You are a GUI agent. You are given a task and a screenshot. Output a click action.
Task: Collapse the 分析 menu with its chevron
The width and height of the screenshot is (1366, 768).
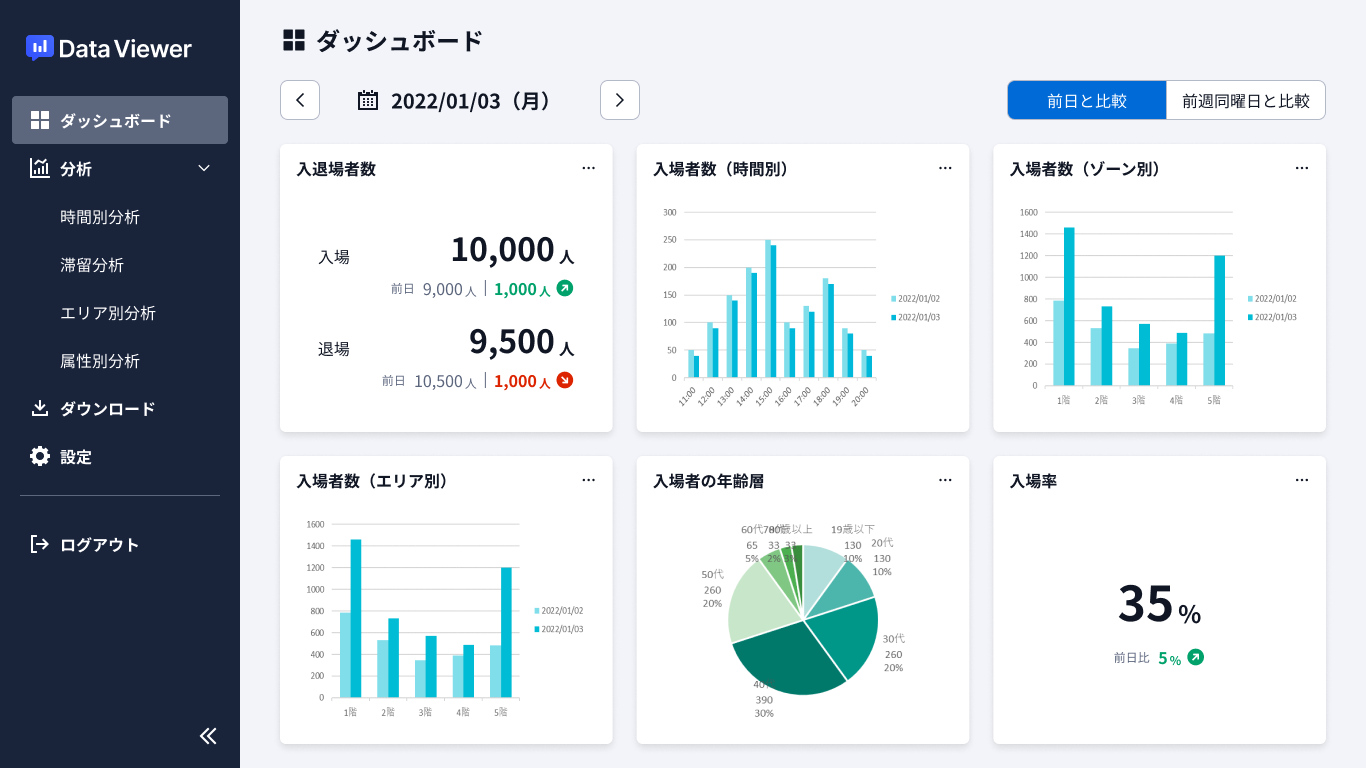pos(204,168)
